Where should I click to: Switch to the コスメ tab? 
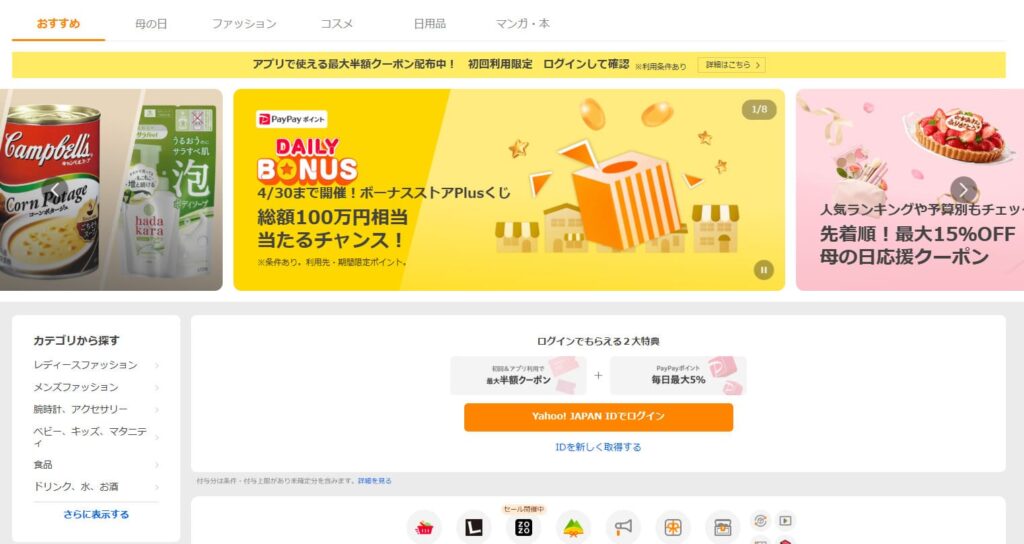[336, 24]
